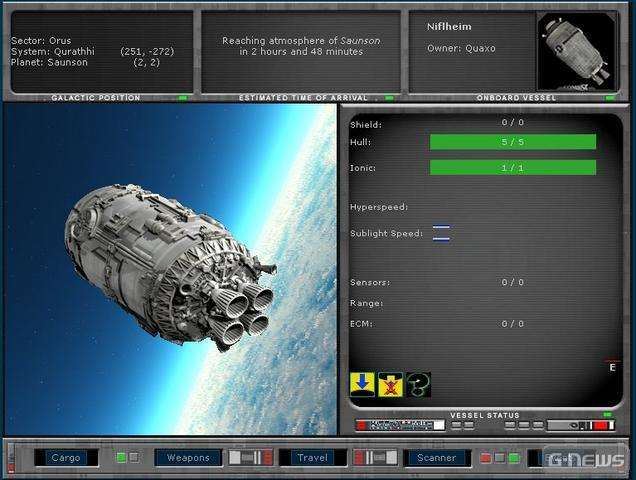Click the spaceship in the main view
636x480 pixels.
[170, 268]
